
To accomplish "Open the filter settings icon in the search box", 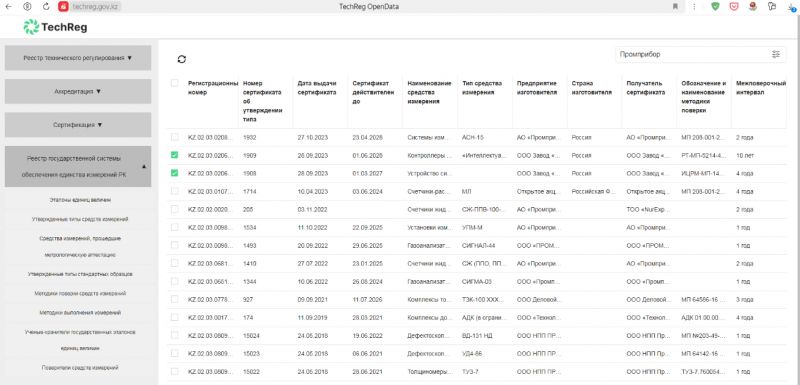I will [x=776, y=54].
